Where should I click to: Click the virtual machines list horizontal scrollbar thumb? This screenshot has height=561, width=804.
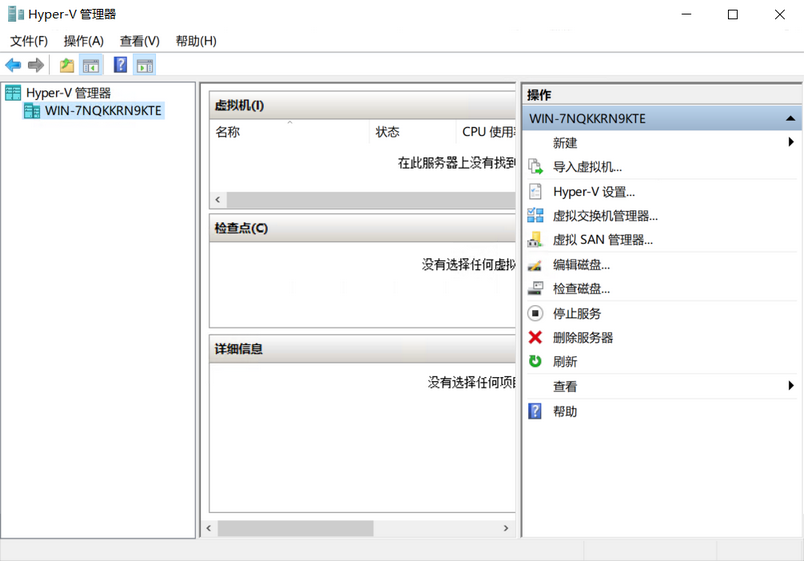tap(371, 199)
